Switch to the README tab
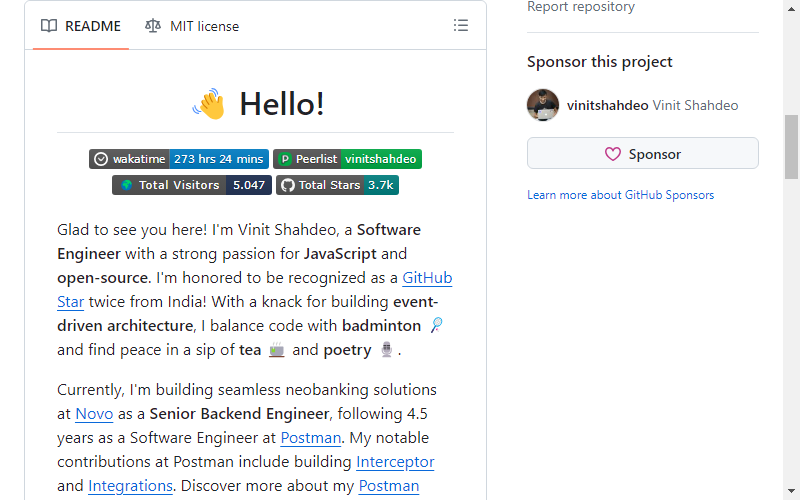The image size is (800, 500). coord(81,26)
